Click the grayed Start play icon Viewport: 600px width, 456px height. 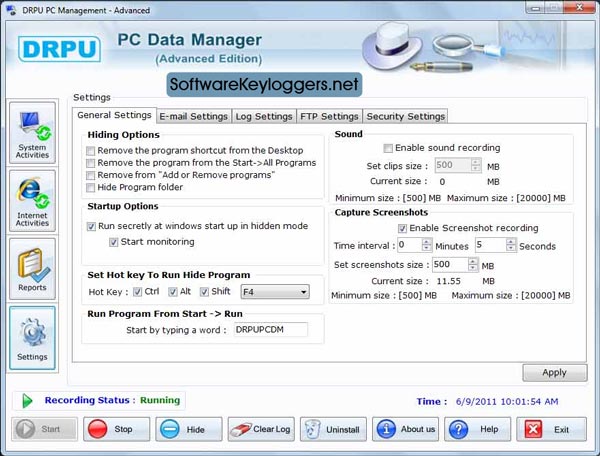click(25, 429)
